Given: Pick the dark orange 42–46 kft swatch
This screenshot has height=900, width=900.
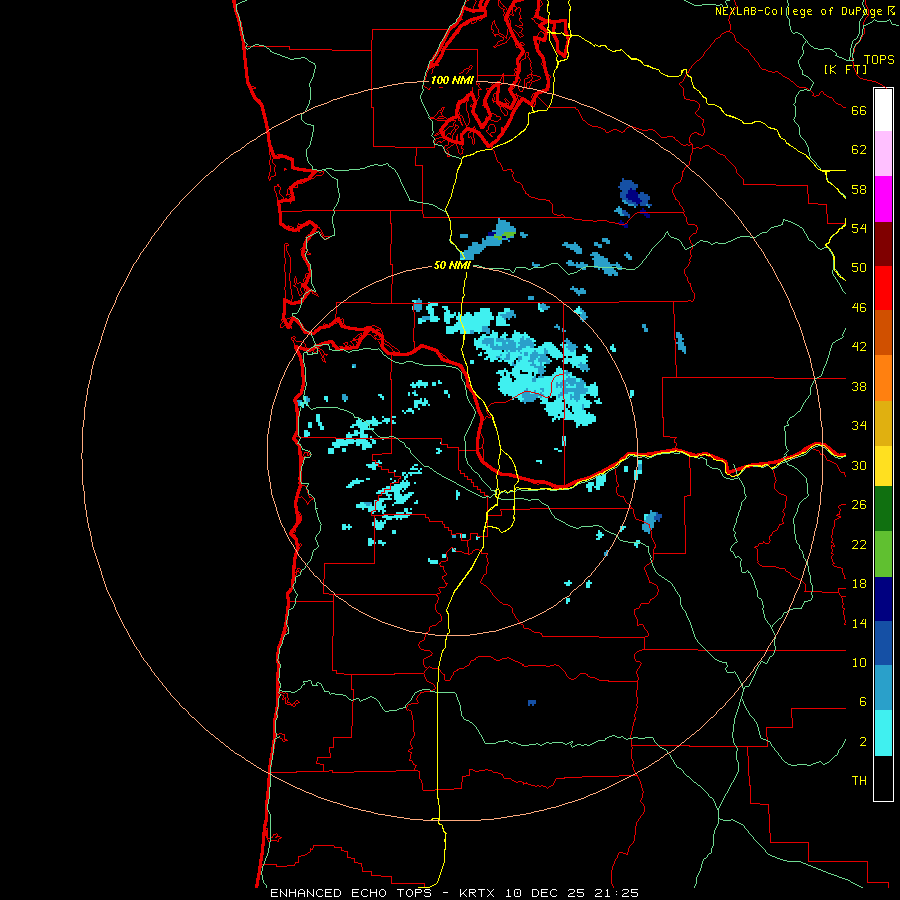Looking at the screenshot, I should click(x=883, y=332).
